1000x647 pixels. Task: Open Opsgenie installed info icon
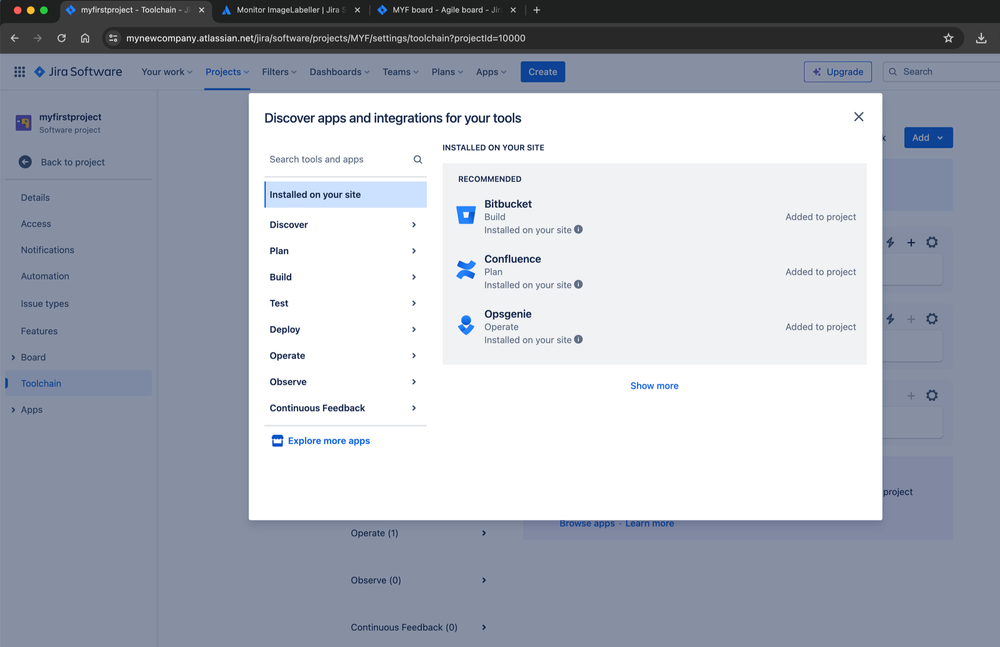[x=578, y=339]
